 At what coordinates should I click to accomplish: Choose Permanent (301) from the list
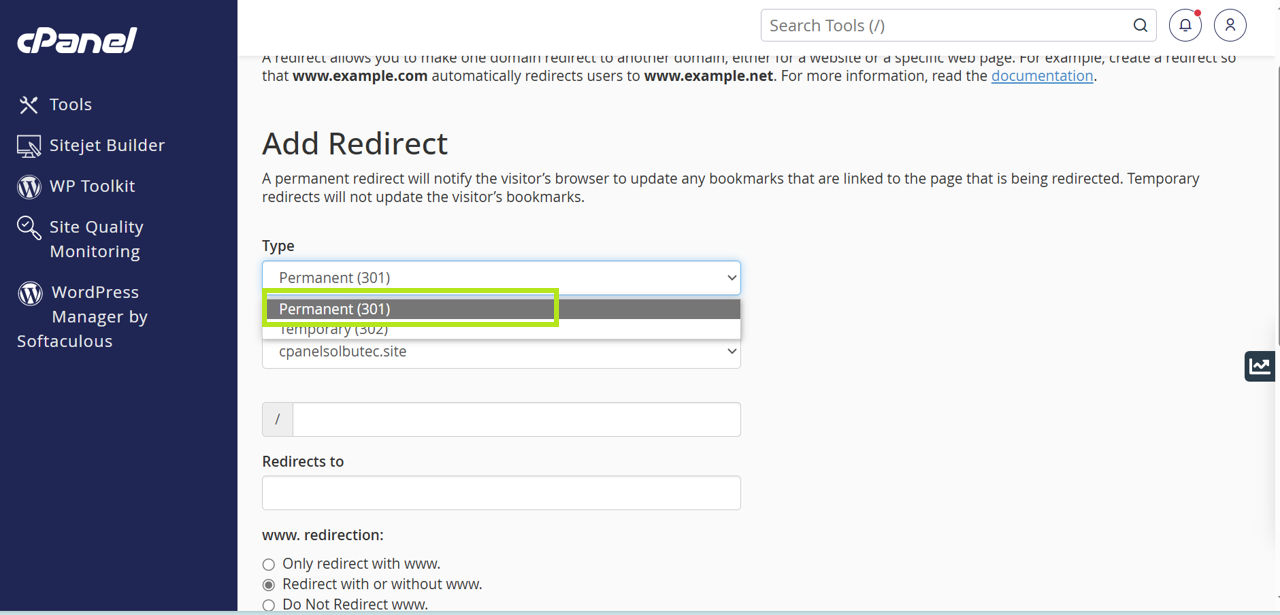click(x=410, y=309)
